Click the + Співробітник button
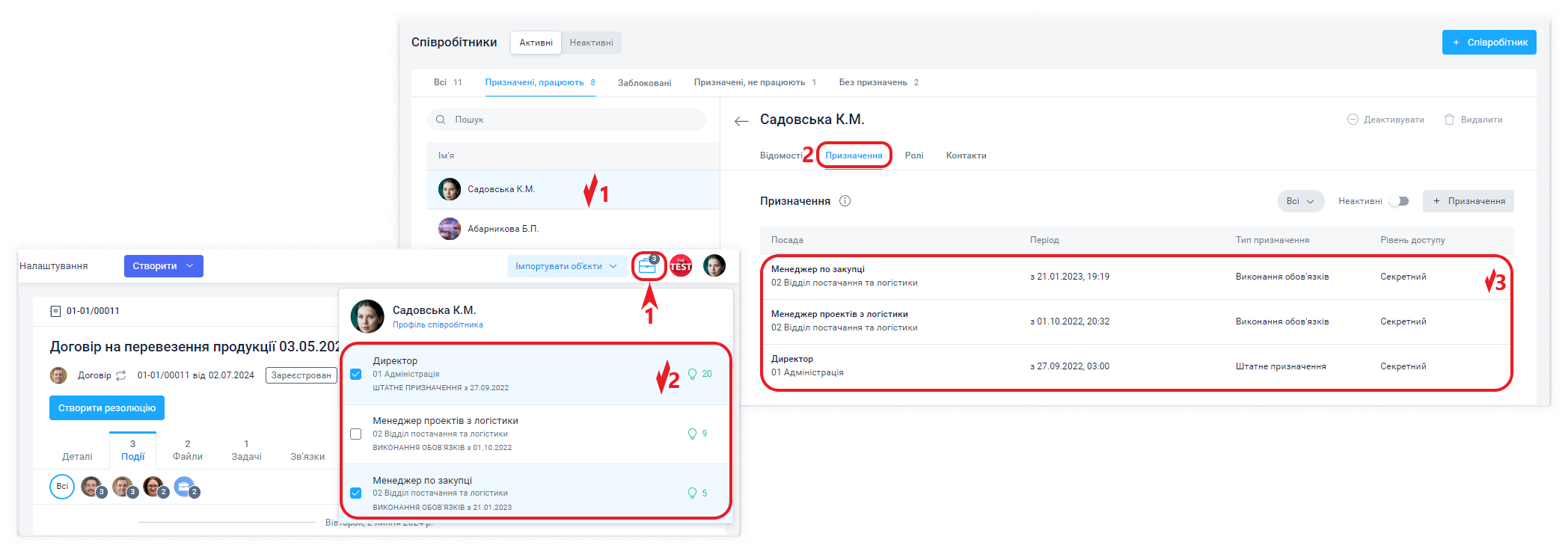 (1489, 43)
